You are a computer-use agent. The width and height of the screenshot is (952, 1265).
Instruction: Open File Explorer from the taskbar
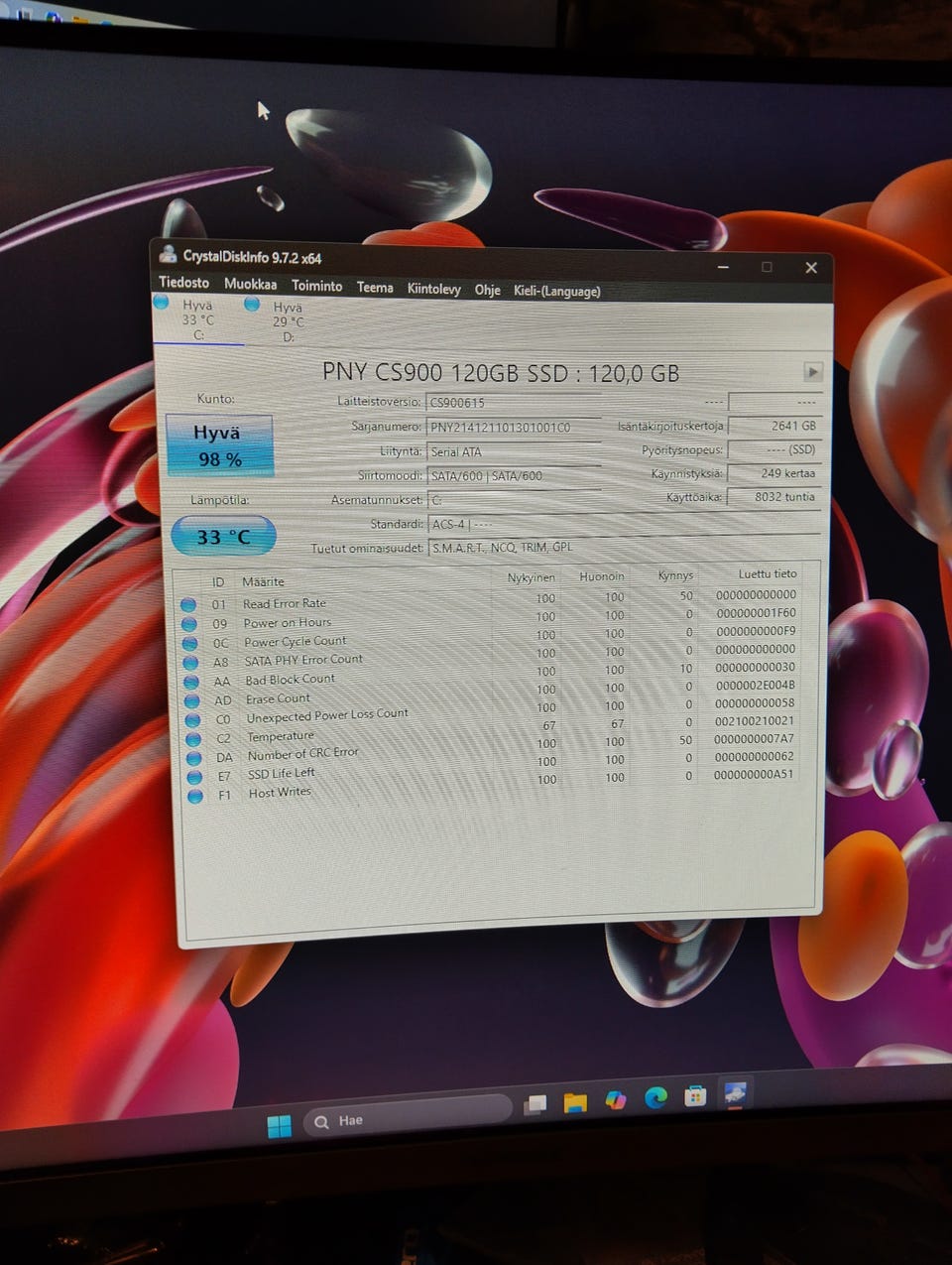click(x=575, y=1102)
